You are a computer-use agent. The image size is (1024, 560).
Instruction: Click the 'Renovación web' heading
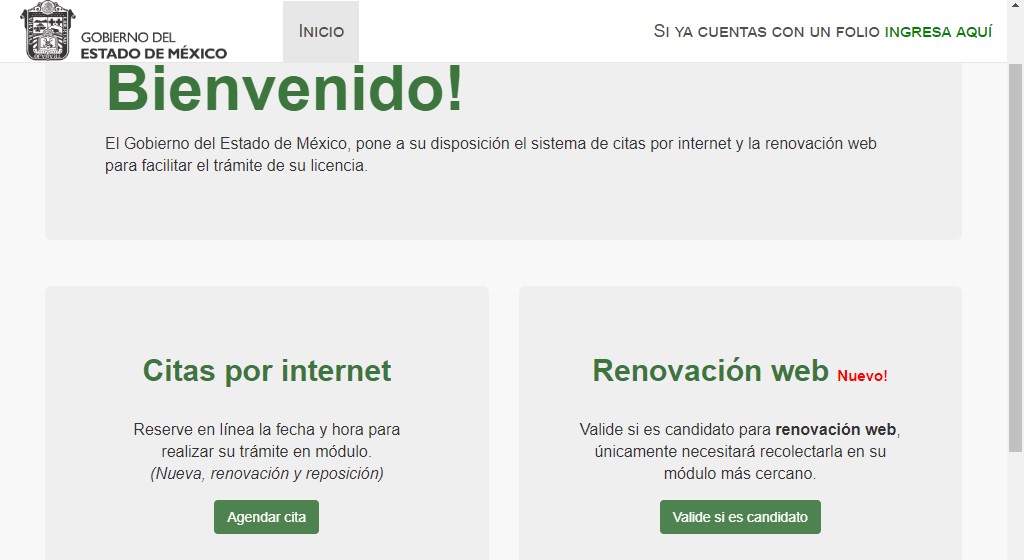pyautogui.click(x=711, y=371)
